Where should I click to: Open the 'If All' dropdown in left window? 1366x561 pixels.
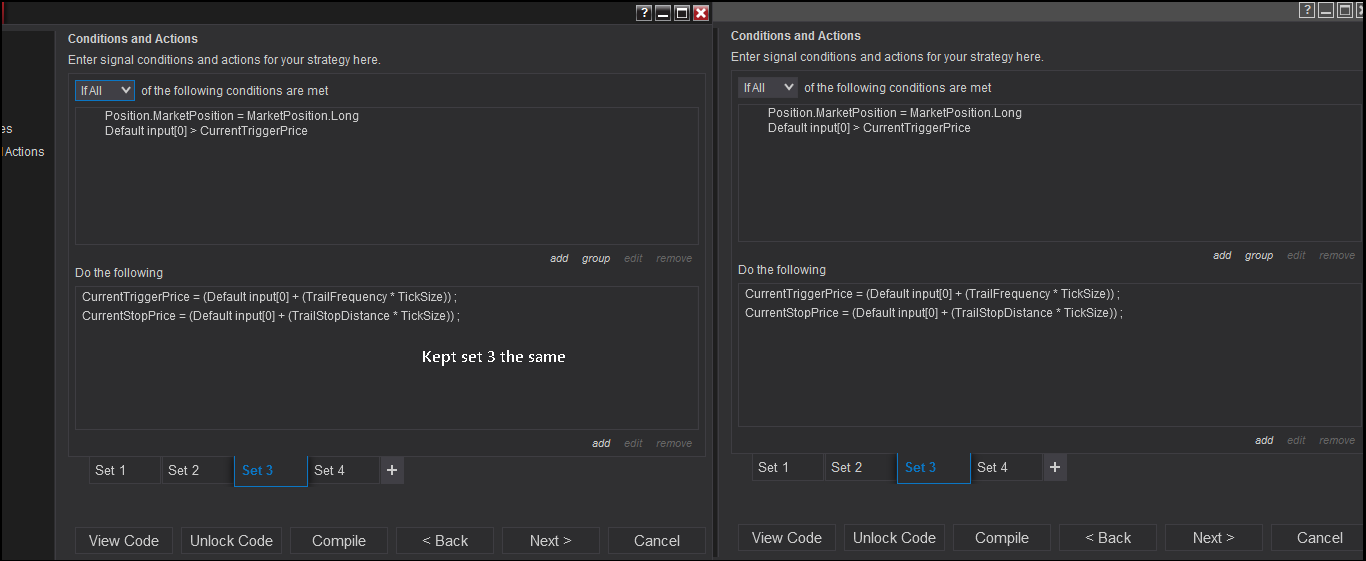105,90
